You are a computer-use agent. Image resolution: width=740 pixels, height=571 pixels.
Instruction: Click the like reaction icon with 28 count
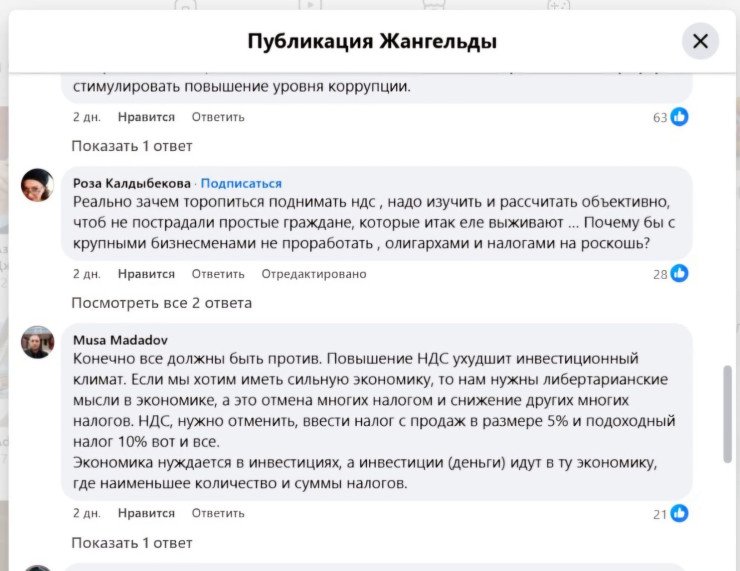(680, 274)
